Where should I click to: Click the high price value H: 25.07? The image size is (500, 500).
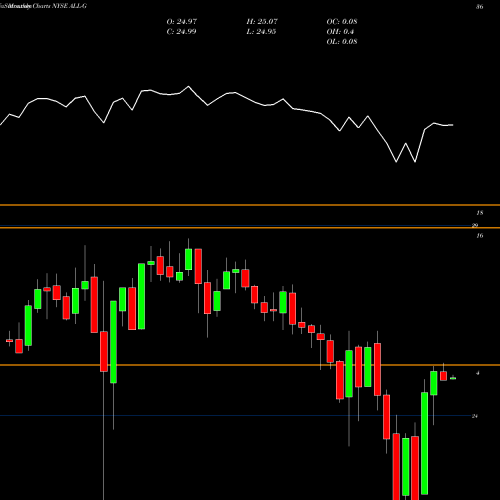[x=262, y=22]
